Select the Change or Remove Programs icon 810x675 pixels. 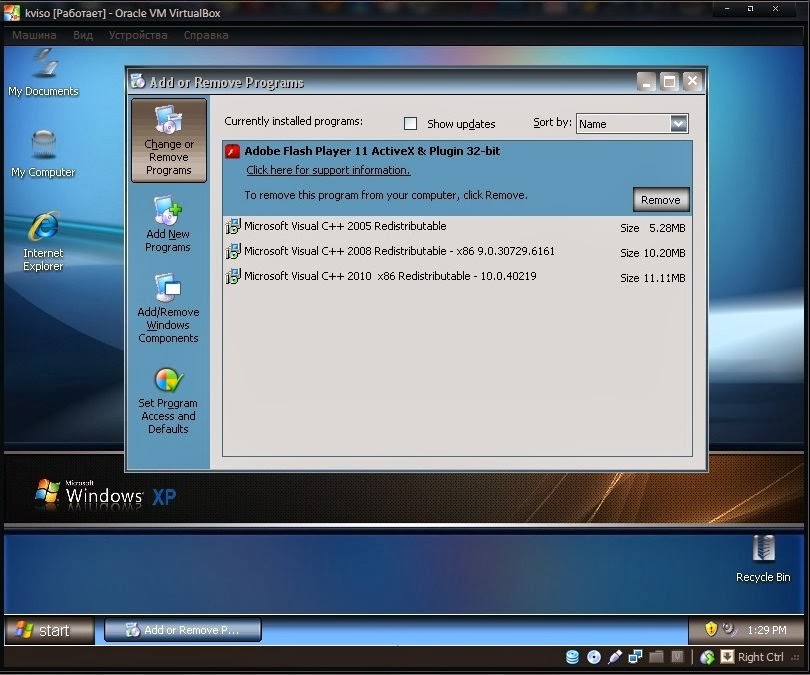tap(168, 140)
